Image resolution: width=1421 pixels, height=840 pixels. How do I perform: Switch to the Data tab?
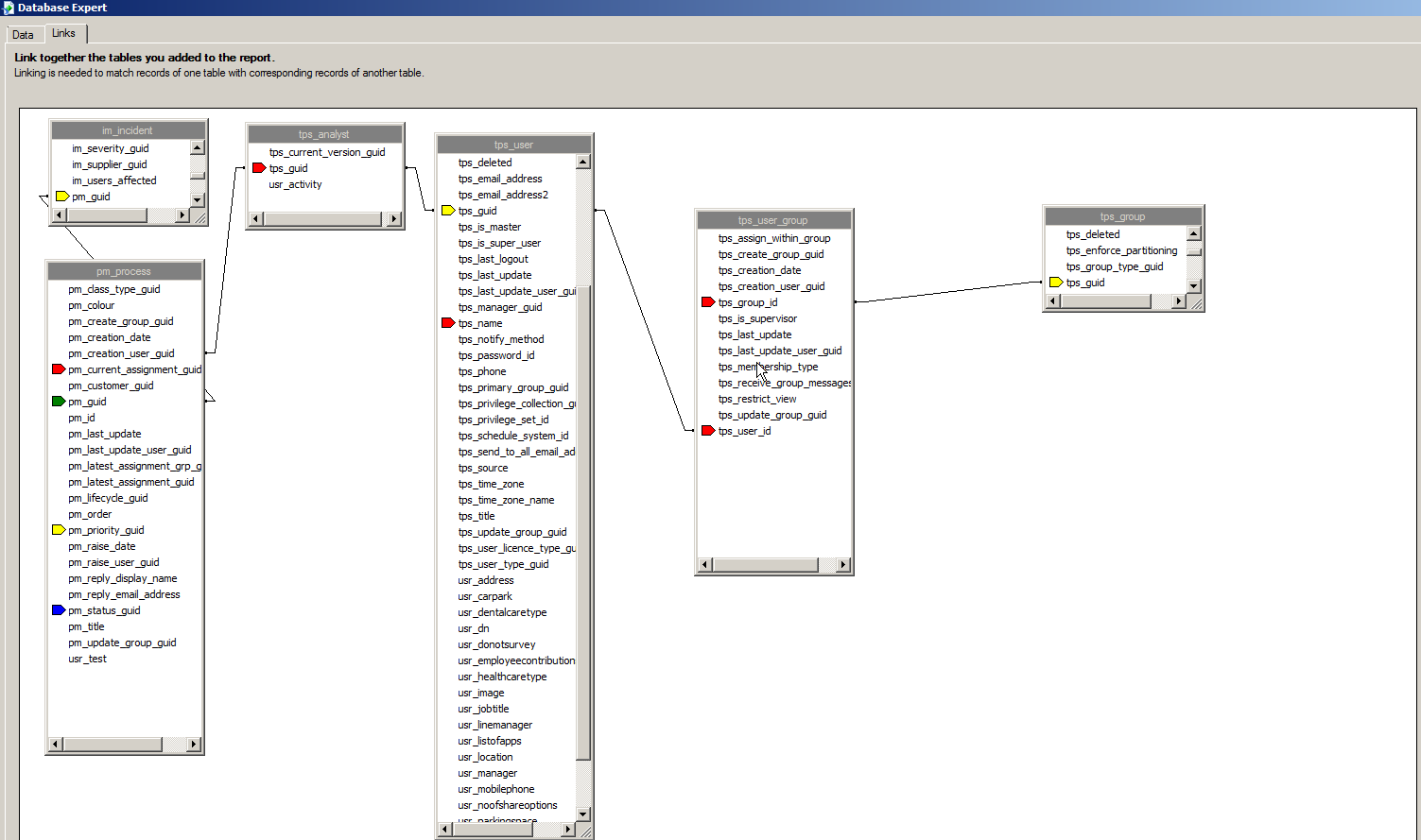[24, 35]
